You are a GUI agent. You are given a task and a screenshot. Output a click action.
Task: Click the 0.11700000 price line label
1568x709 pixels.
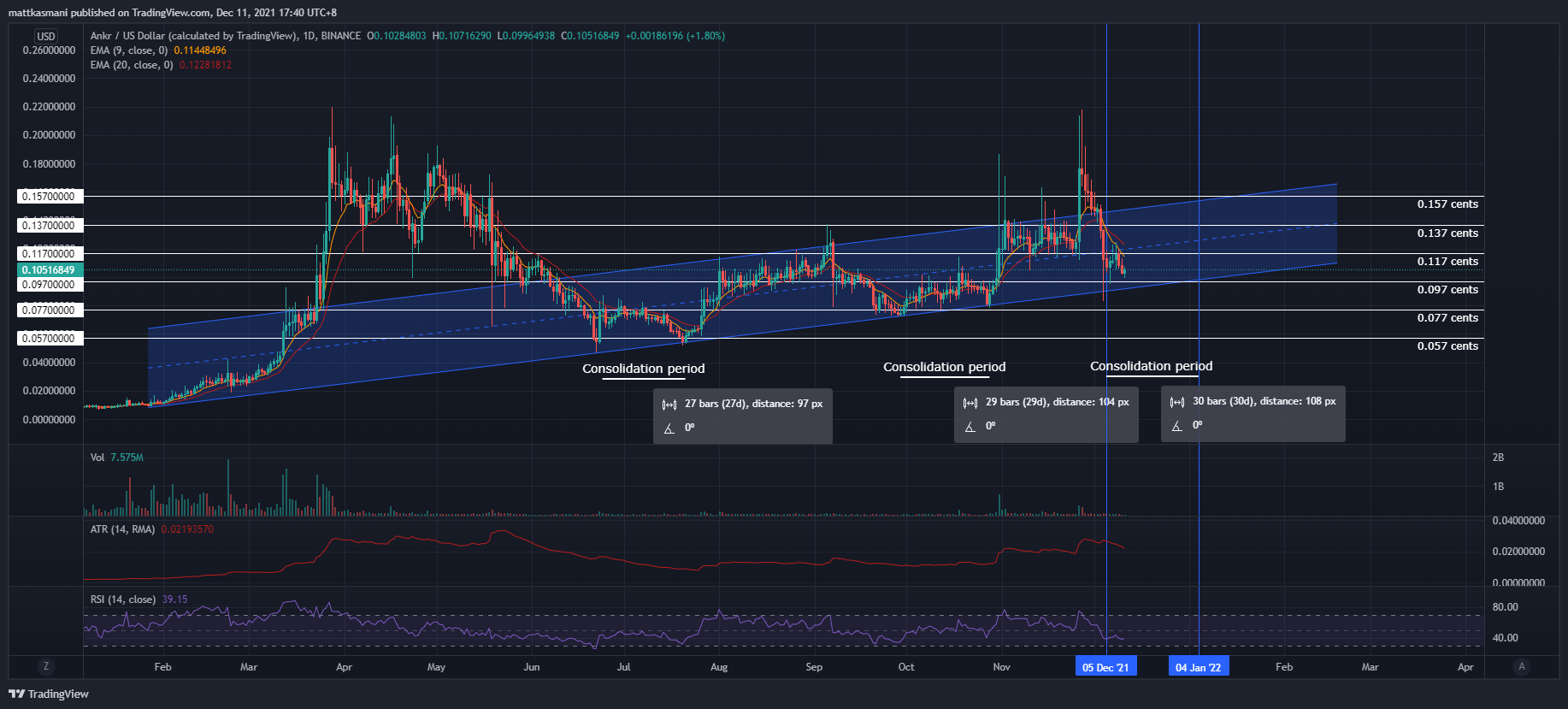point(49,254)
